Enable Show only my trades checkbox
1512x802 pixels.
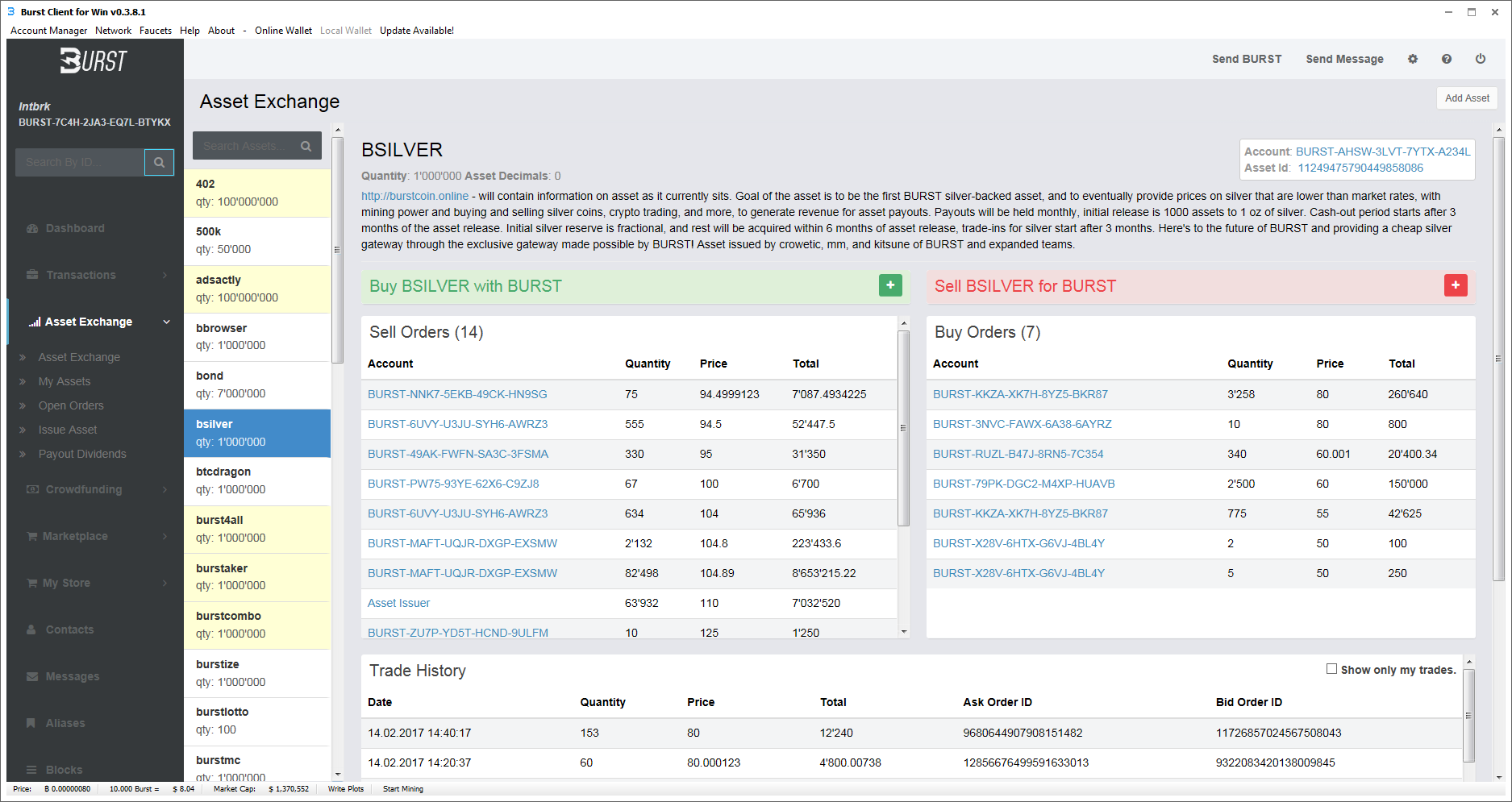tap(1331, 669)
